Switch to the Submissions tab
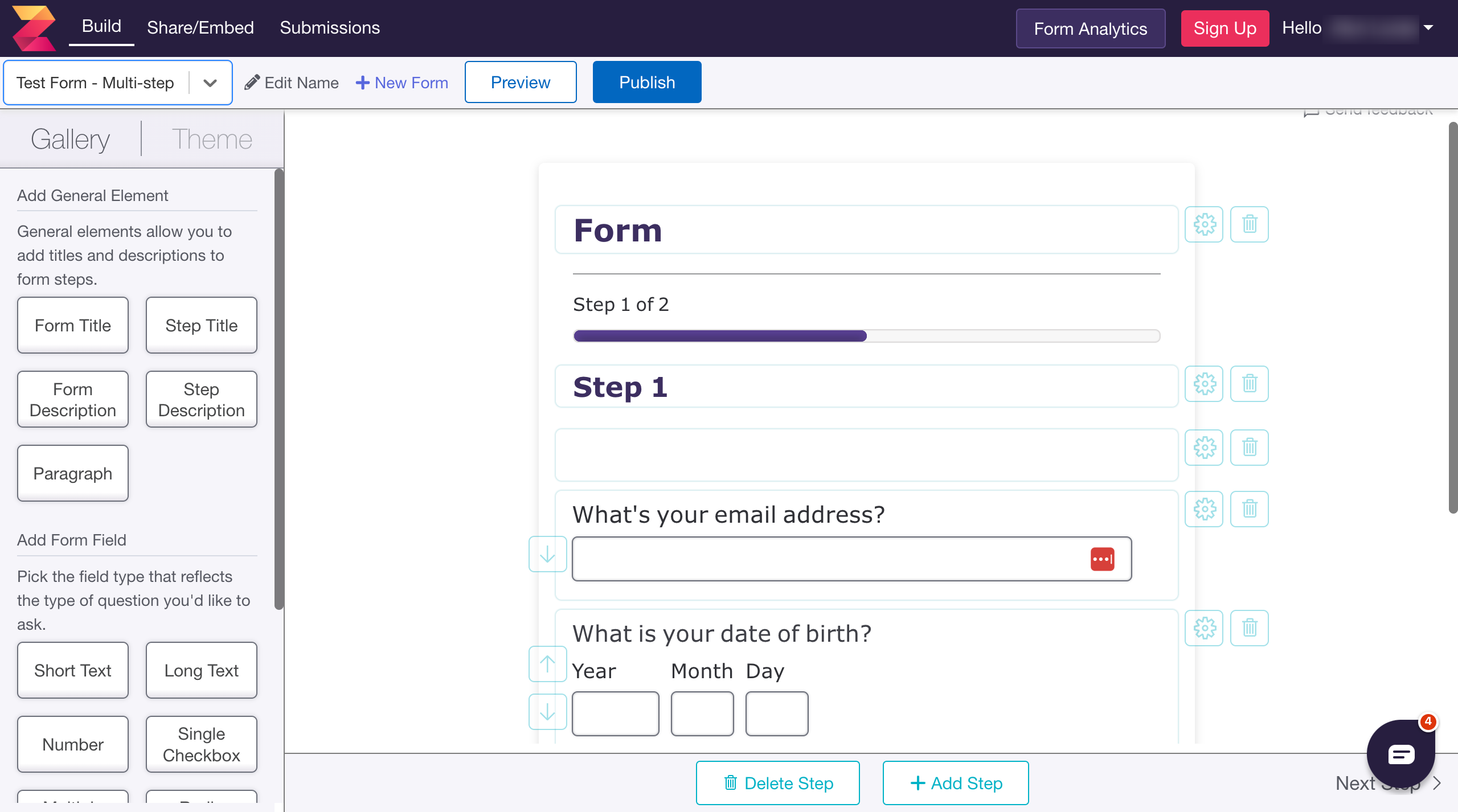This screenshot has height=812, width=1458. coord(330,27)
